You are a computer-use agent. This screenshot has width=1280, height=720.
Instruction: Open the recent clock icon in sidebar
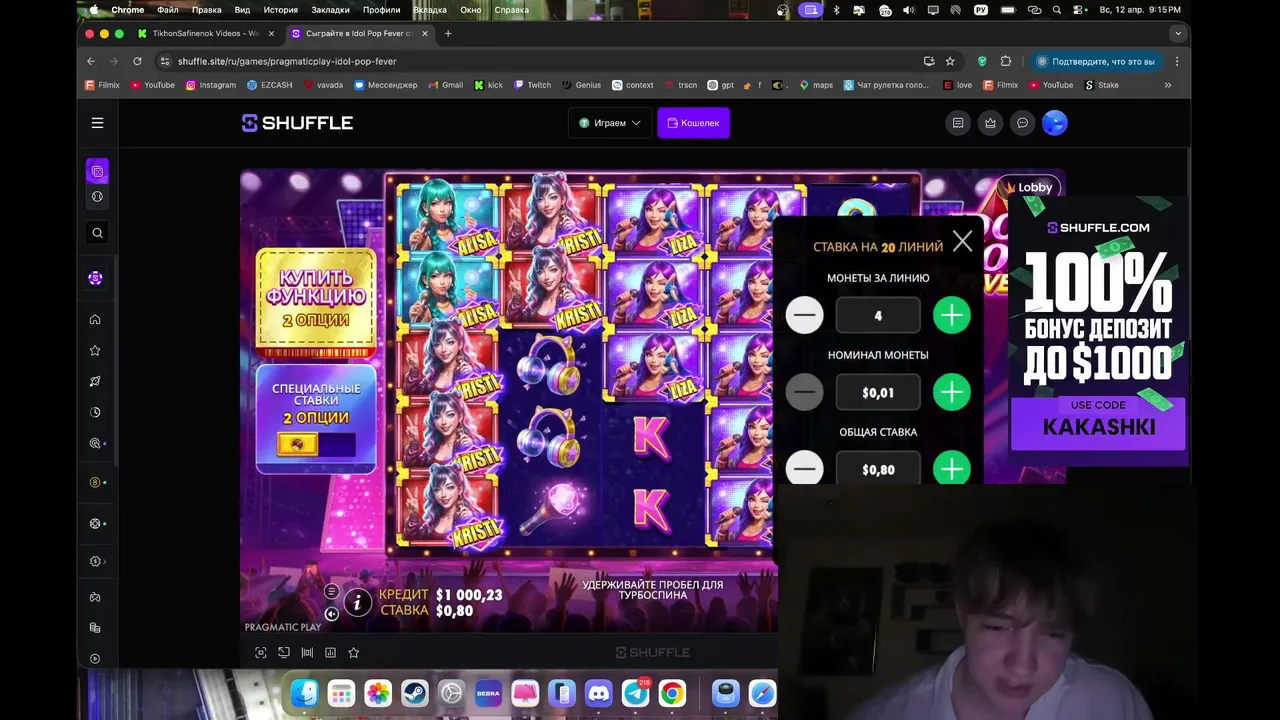click(x=95, y=412)
